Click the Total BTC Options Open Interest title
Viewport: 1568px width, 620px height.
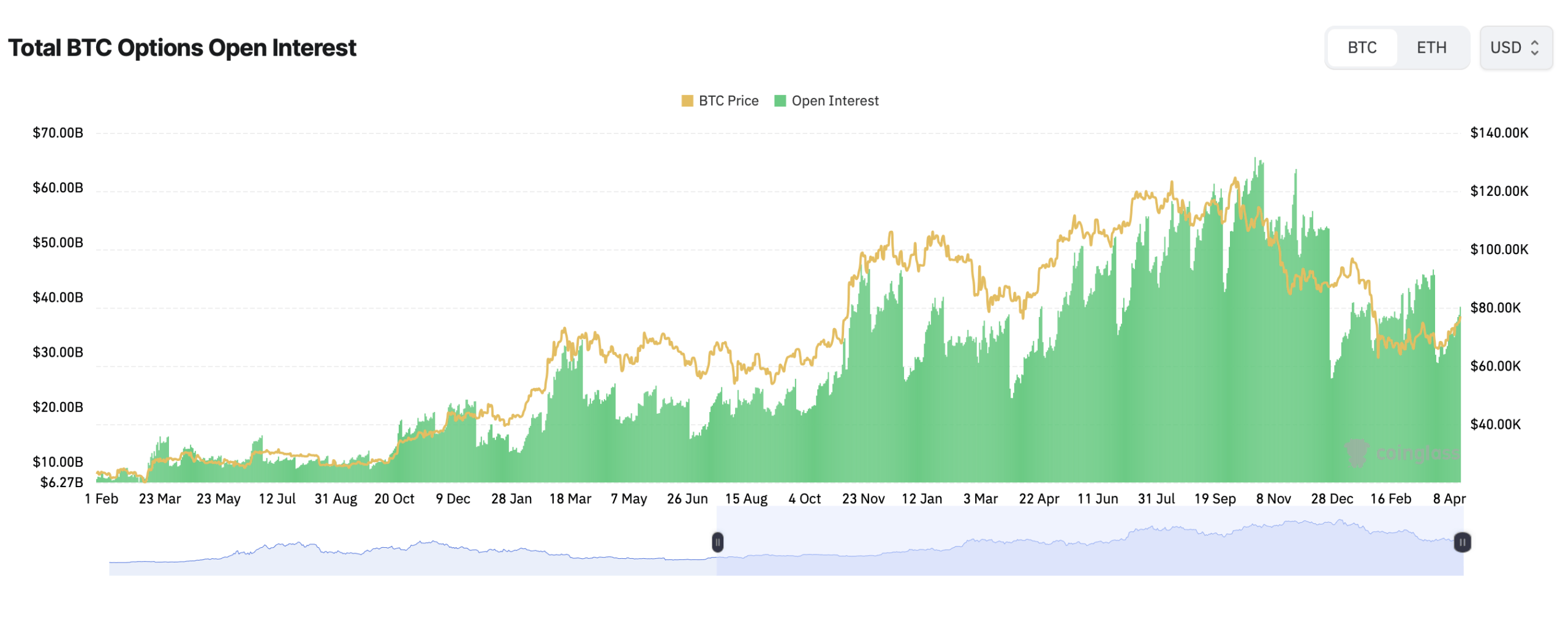(183, 47)
